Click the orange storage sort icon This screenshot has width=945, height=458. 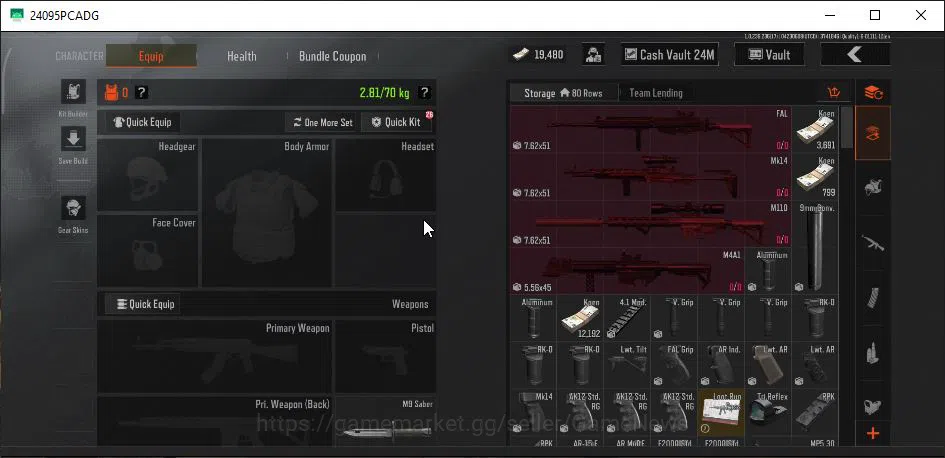coord(834,93)
